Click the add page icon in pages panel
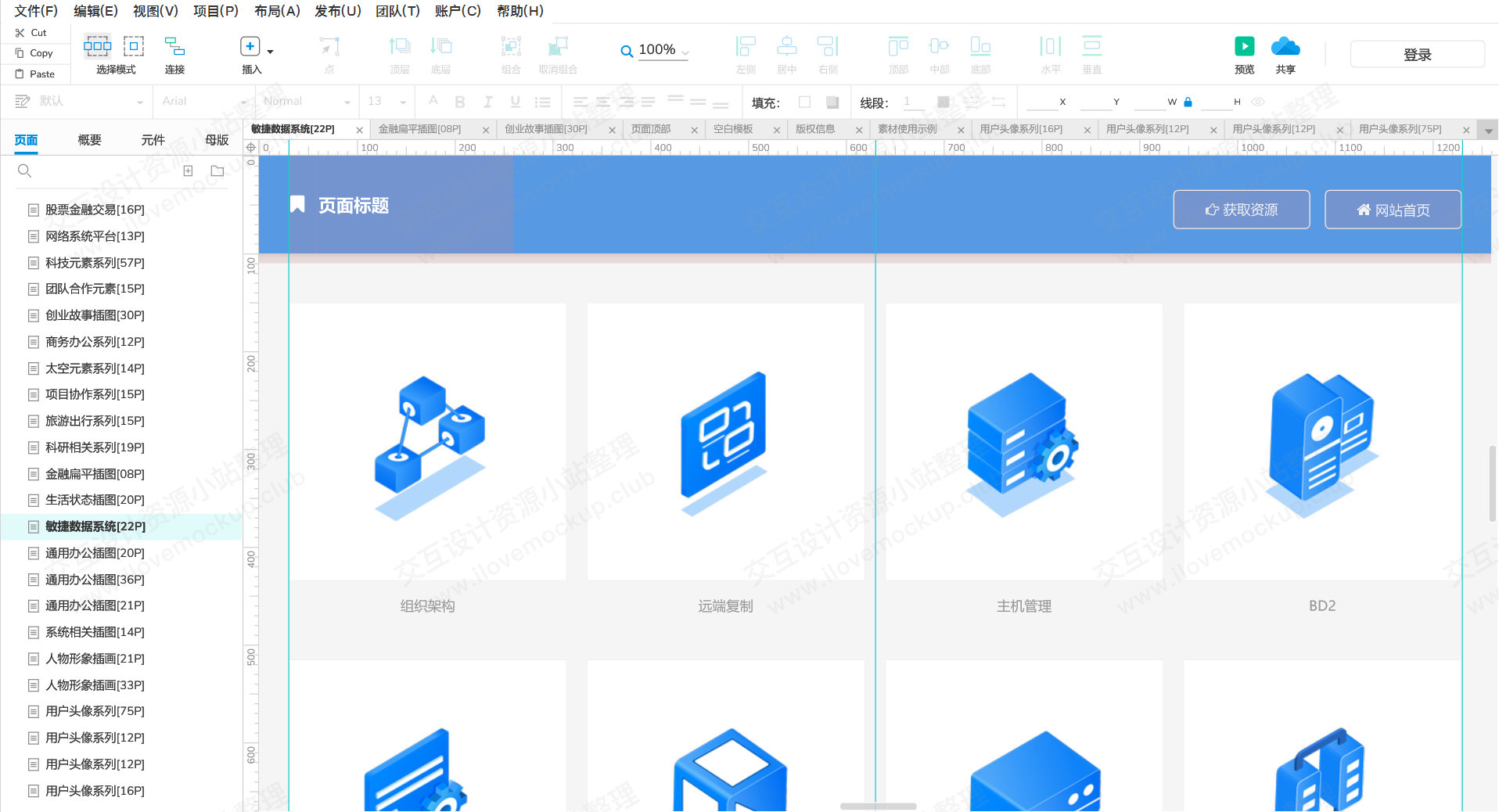The width and height of the screenshot is (1499, 812). [188, 171]
